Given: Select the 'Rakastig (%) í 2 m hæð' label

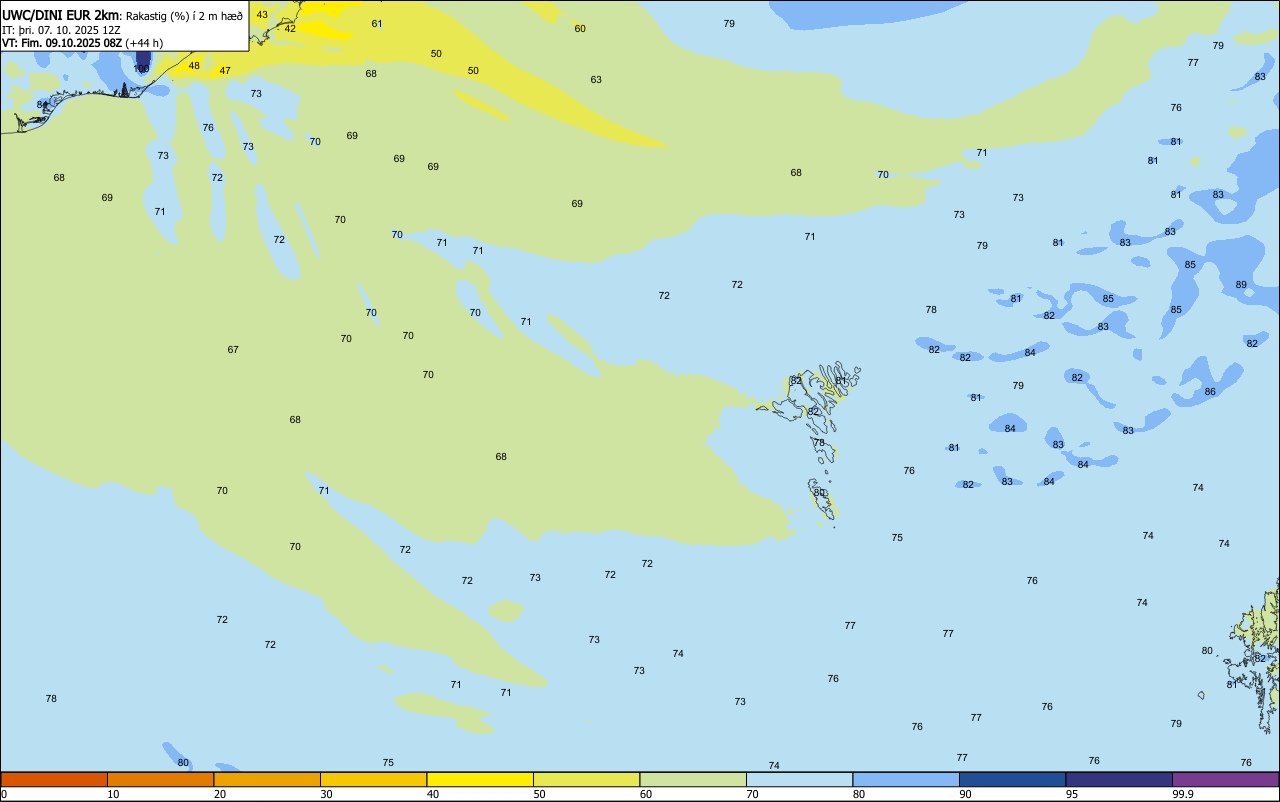Looking at the screenshot, I should click(x=183, y=16).
